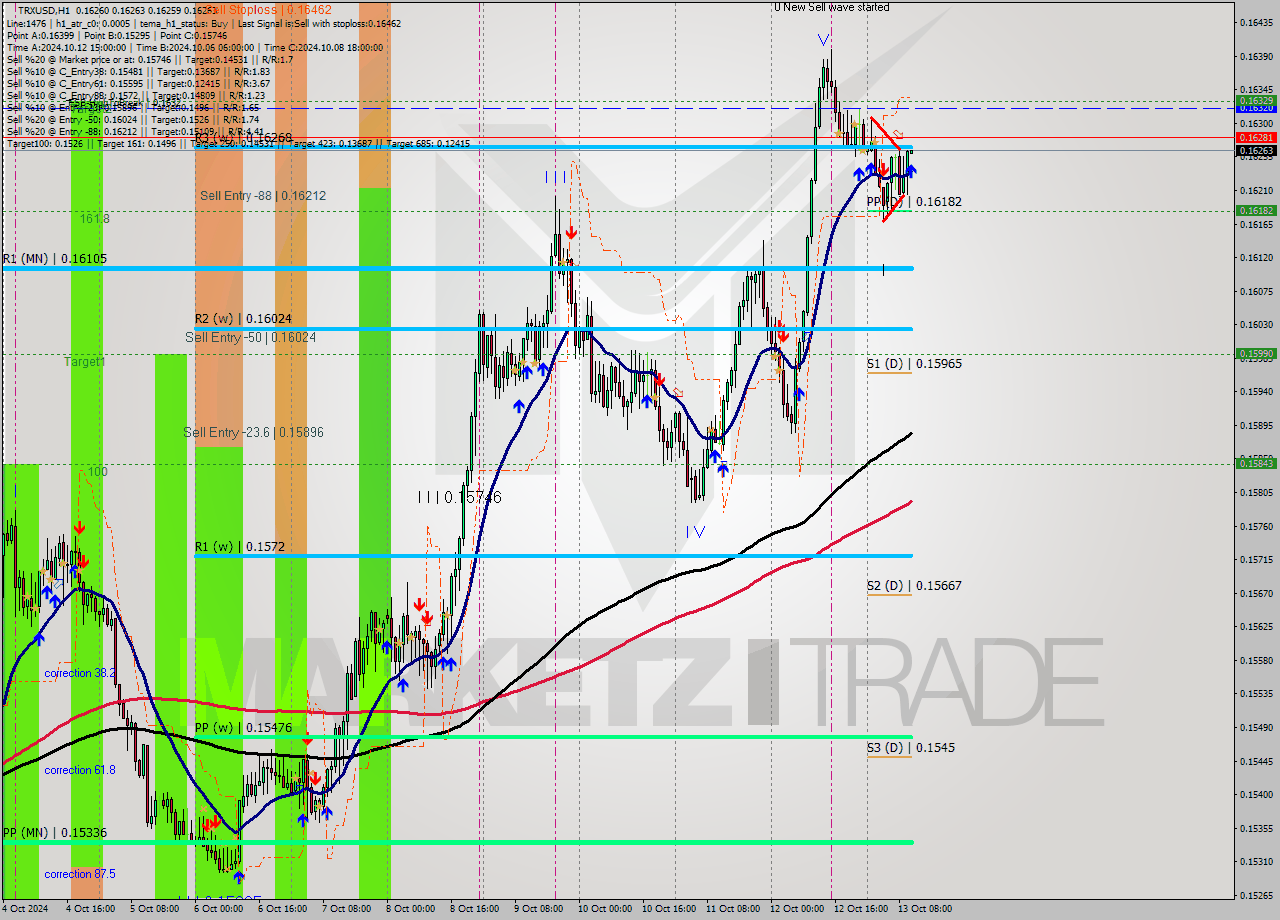The width and height of the screenshot is (1280, 920).
Task: Select the current price tag 0.16263
Action: [x=1255, y=151]
